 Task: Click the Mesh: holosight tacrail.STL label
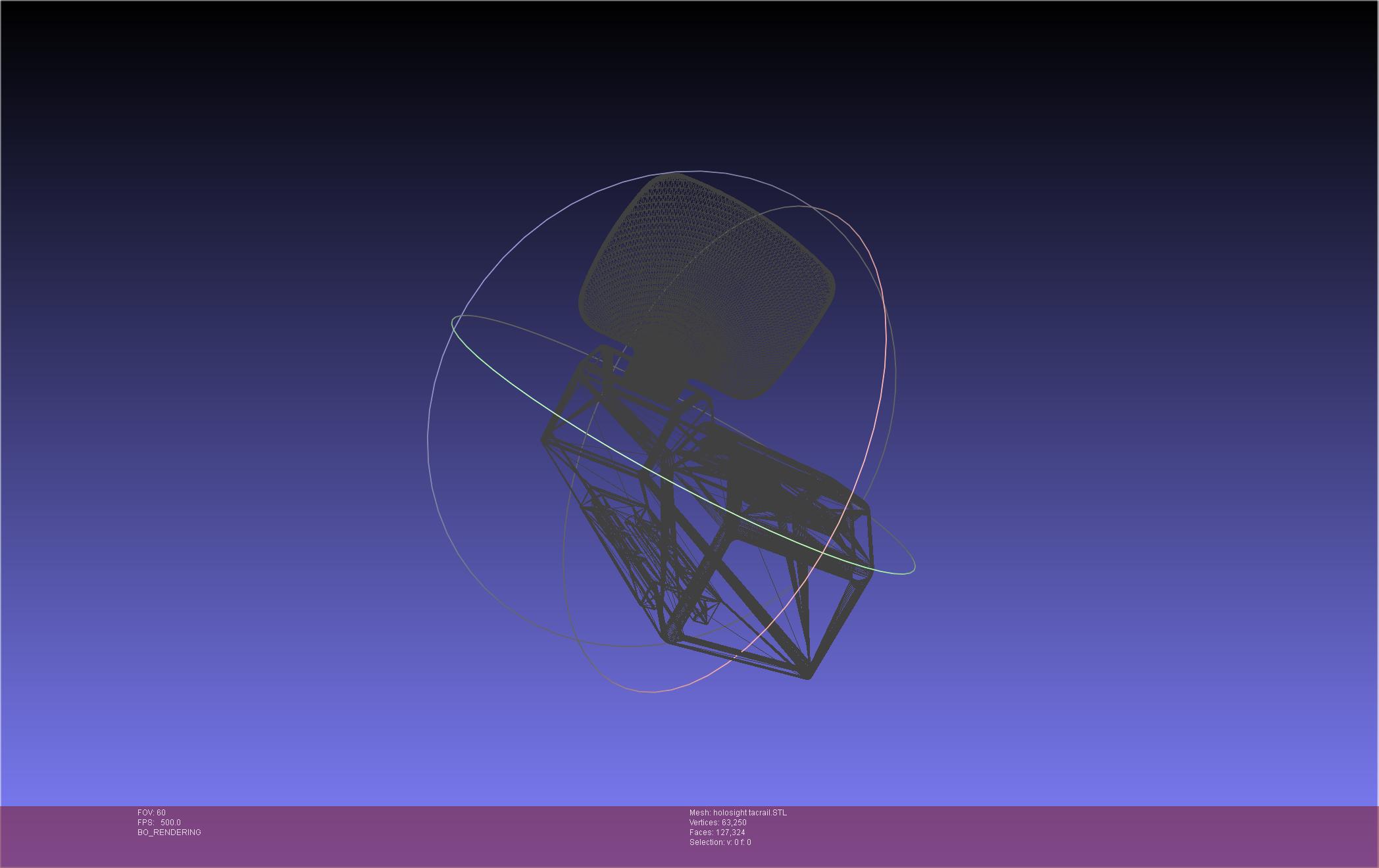(x=738, y=813)
